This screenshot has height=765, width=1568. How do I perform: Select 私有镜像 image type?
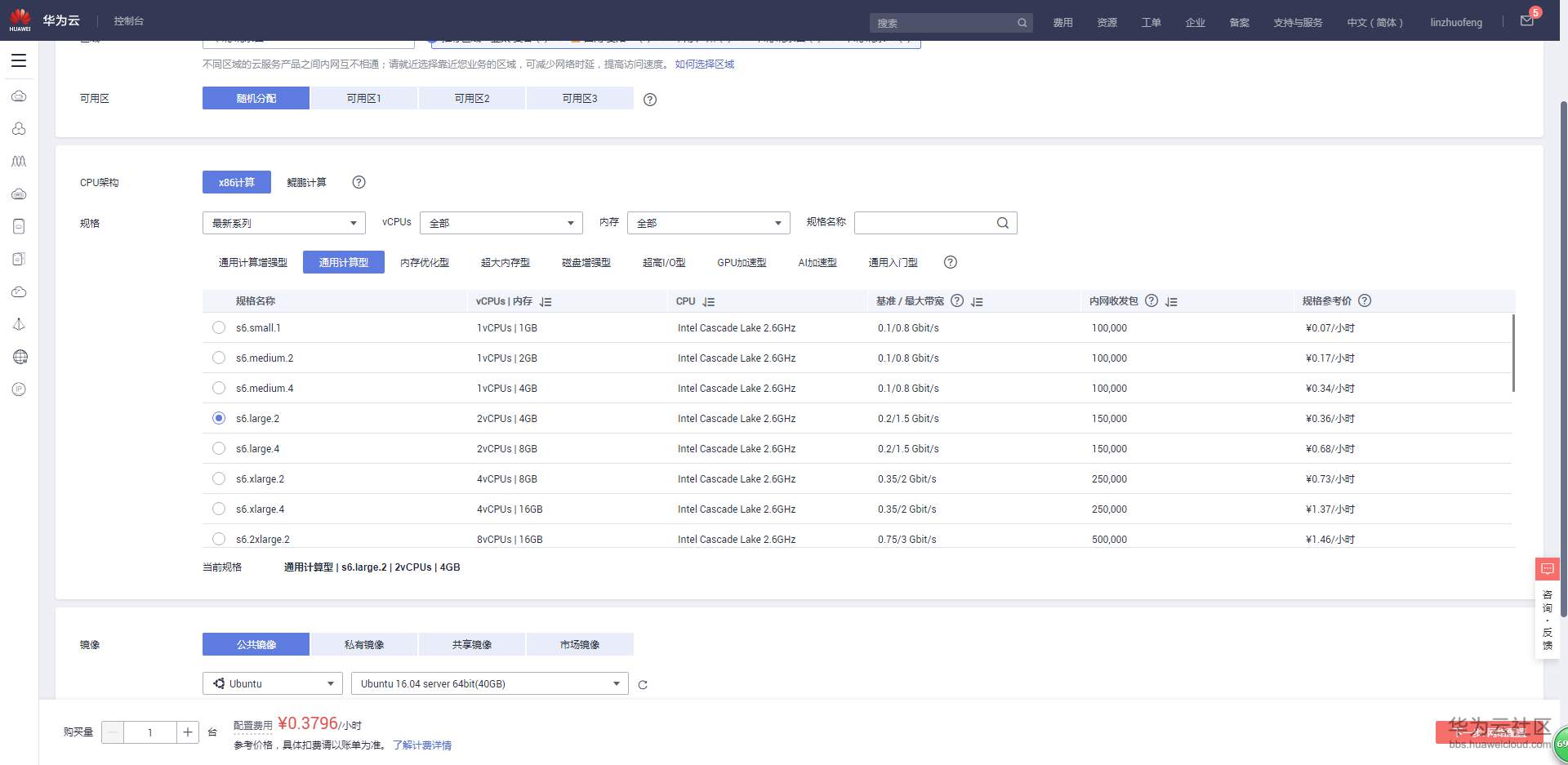click(364, 644)
